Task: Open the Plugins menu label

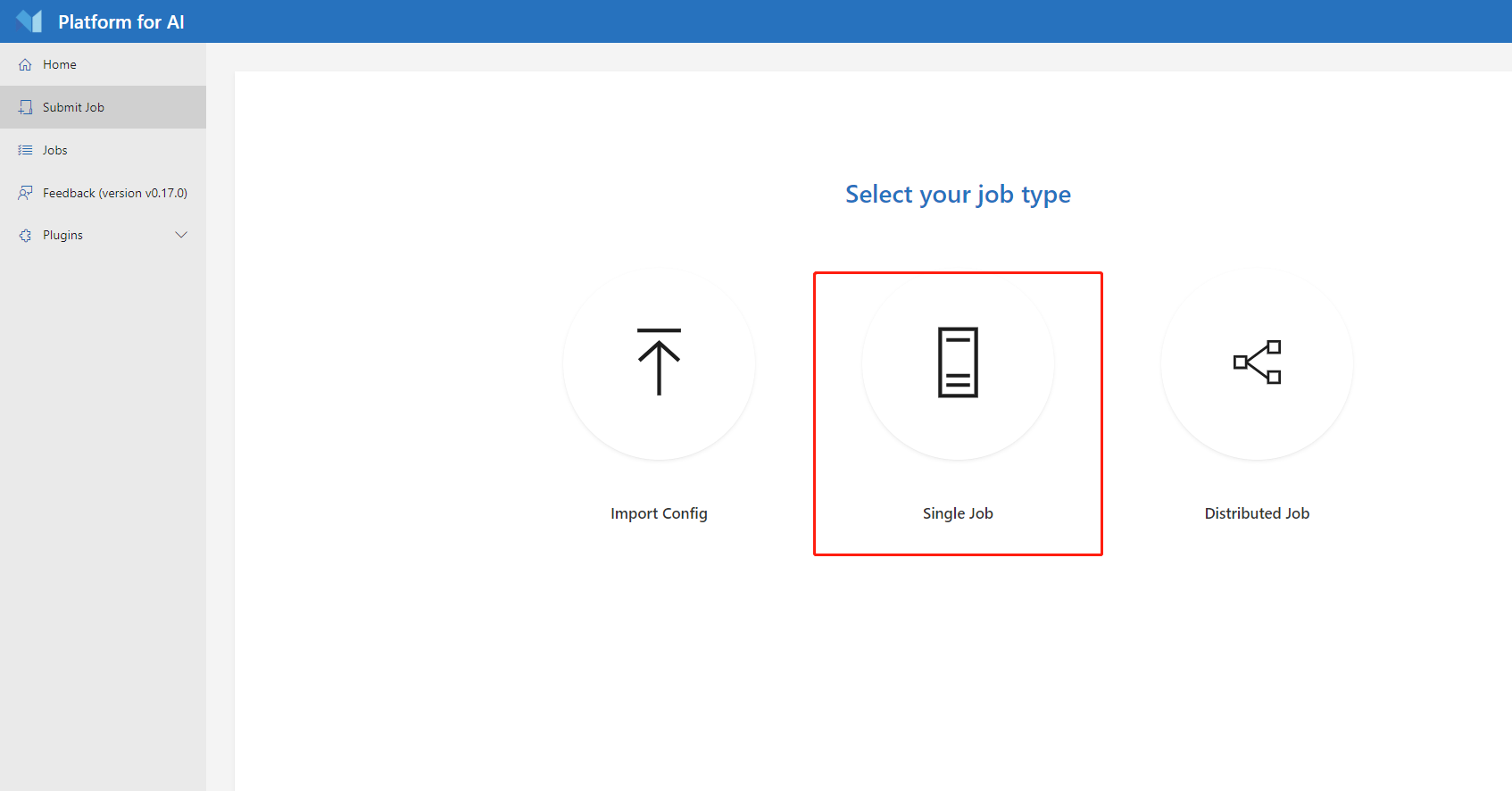Action: (62, 236)
